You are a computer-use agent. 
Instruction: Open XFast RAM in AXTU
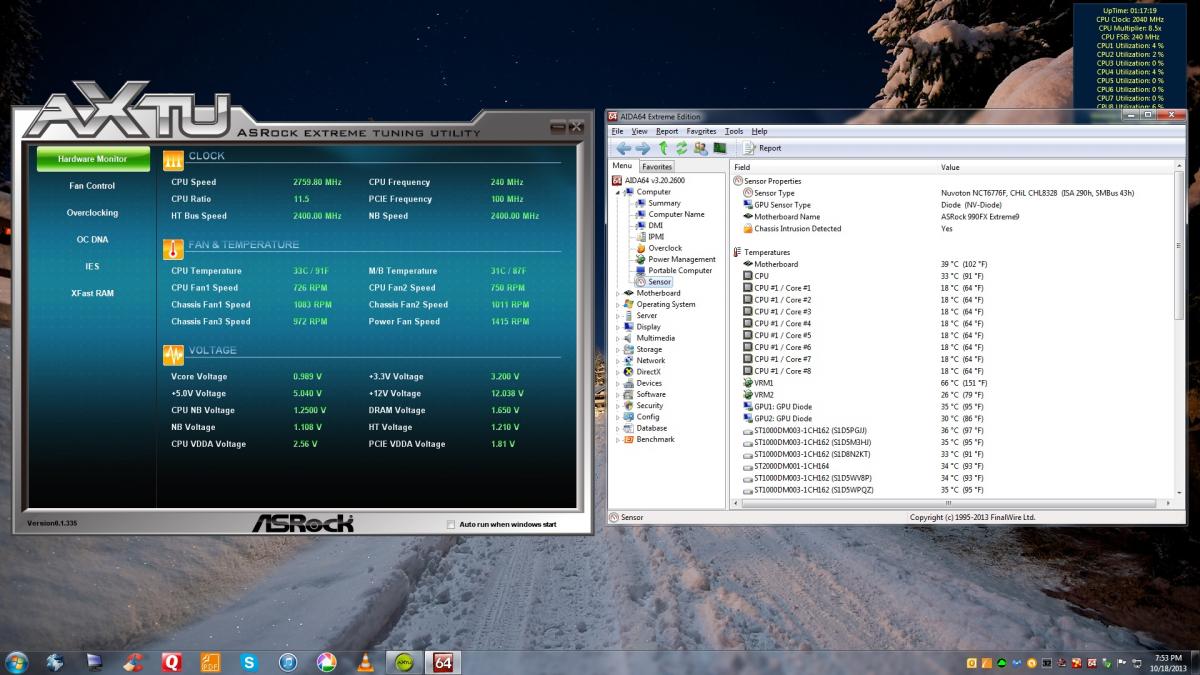[x=93, y=294]
